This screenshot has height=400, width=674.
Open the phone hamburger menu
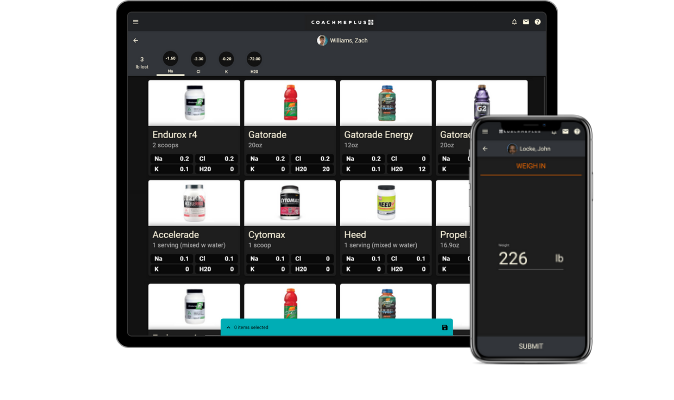click(x=485, y=131)
